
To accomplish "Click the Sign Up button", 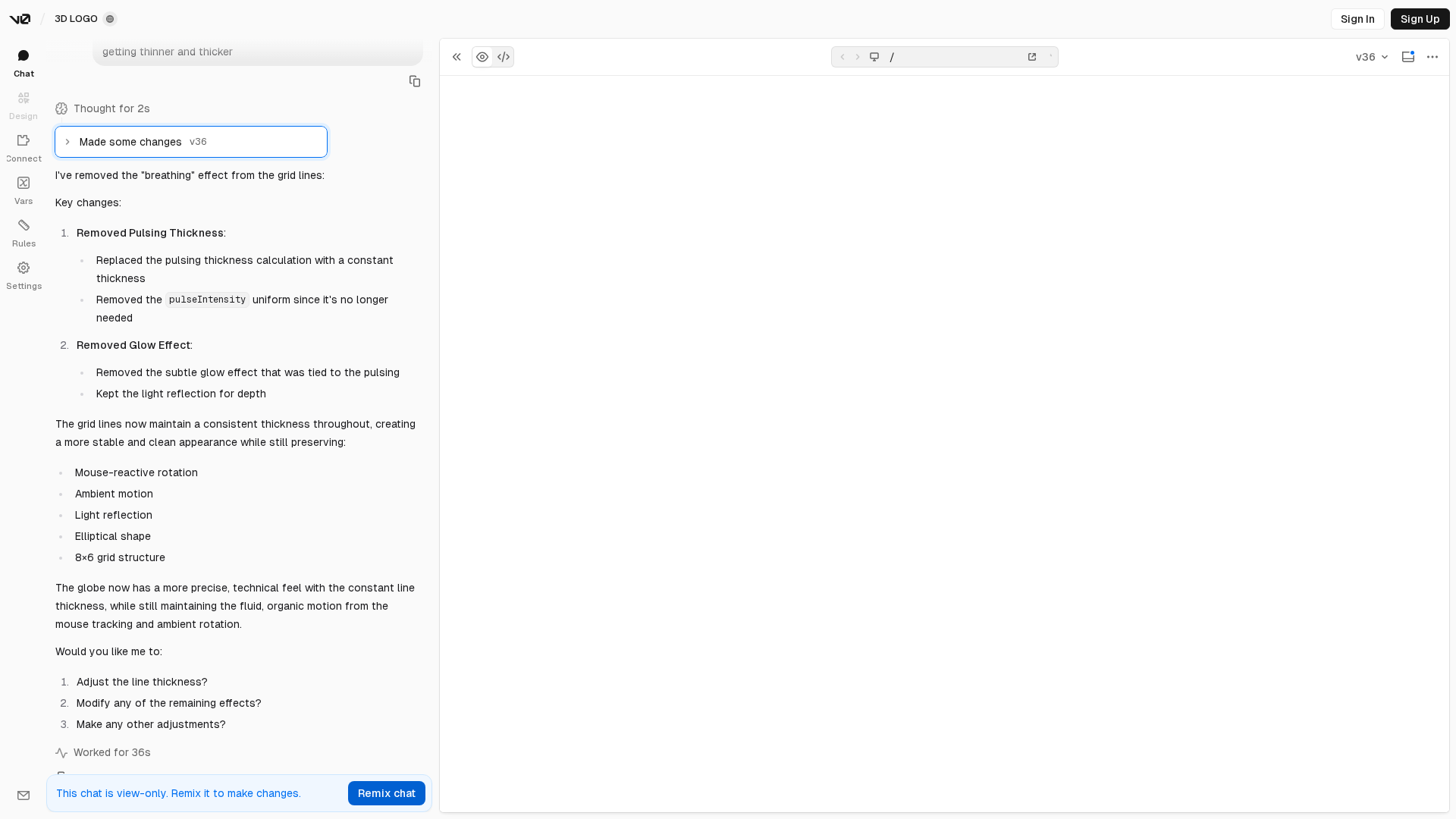I will coord(1420,19).
